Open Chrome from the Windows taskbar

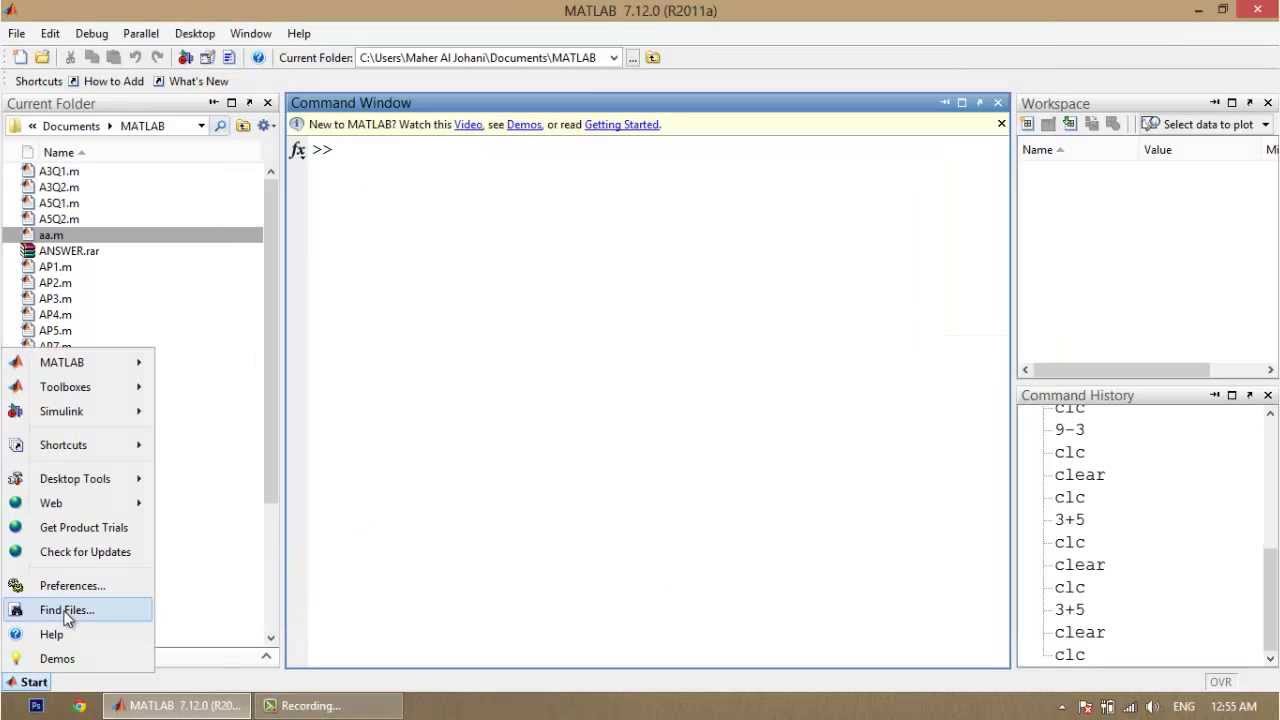coord(79,706)
